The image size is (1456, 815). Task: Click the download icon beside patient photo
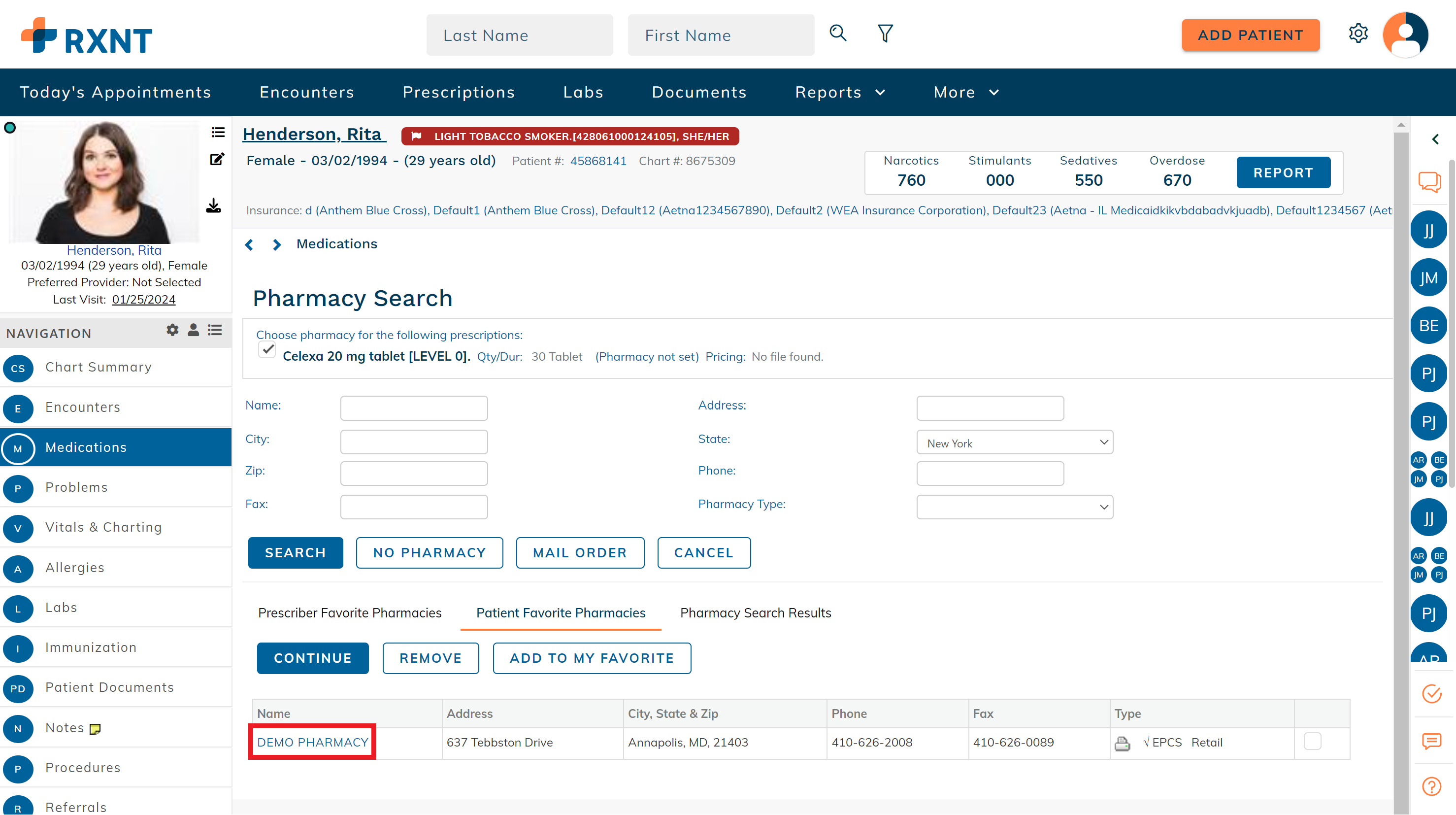(214, 206)
